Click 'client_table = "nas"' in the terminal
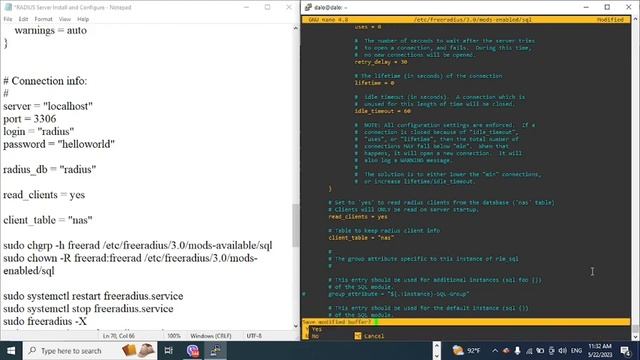Image resolution: width=640 pixels, height=360 pixels. pyautogui.click(x=361, y=238)
